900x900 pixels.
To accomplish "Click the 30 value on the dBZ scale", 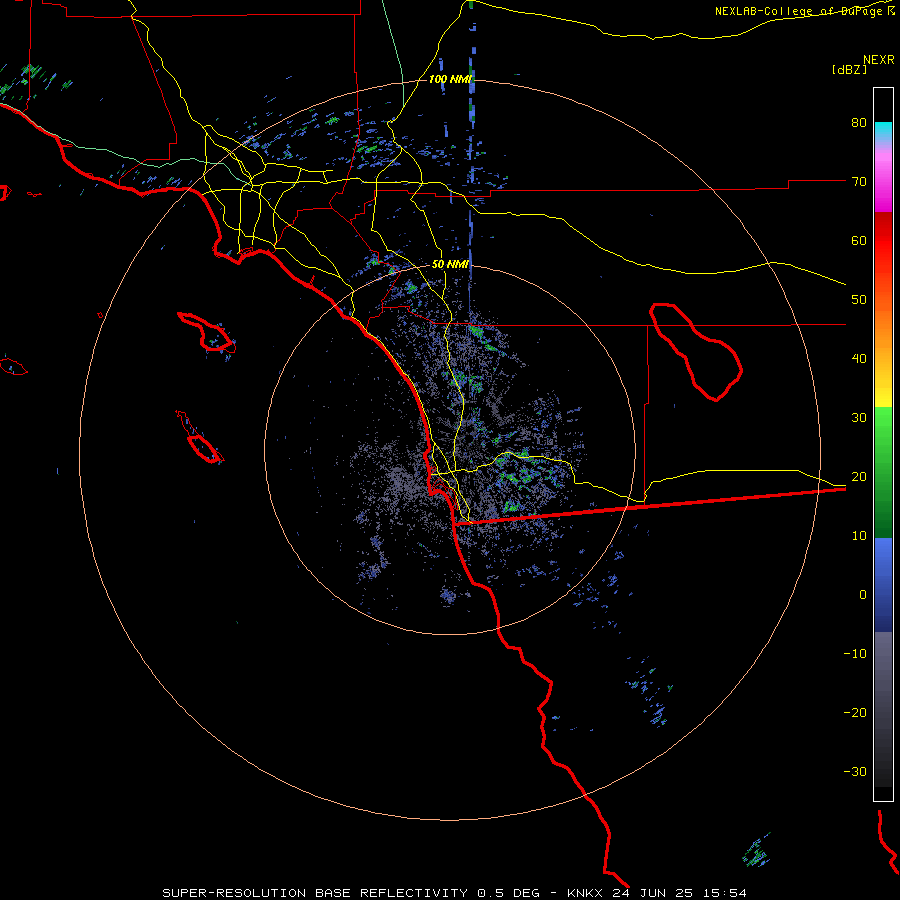I will click(x=859, y=418).
